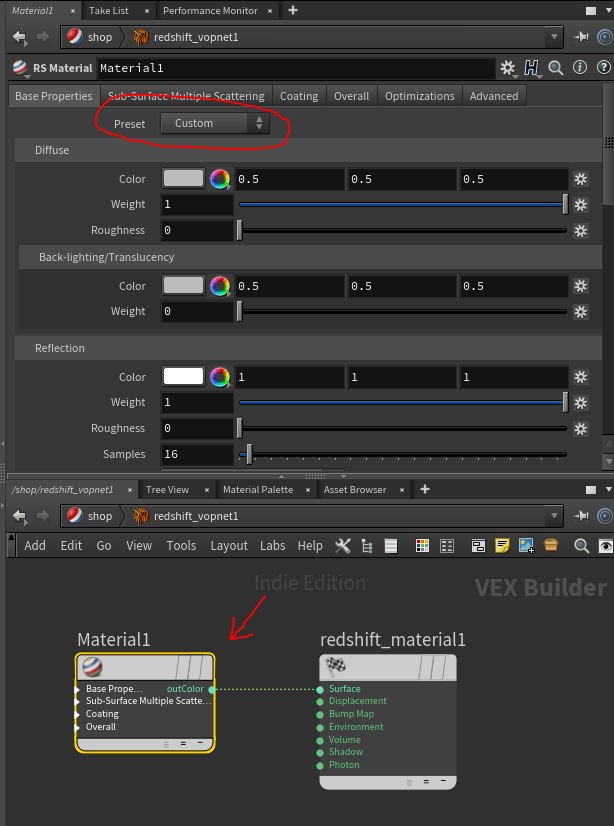Click the pin icon in parameter pane path bar
Screen dimensions: 614x826
(x=583, y=37)
